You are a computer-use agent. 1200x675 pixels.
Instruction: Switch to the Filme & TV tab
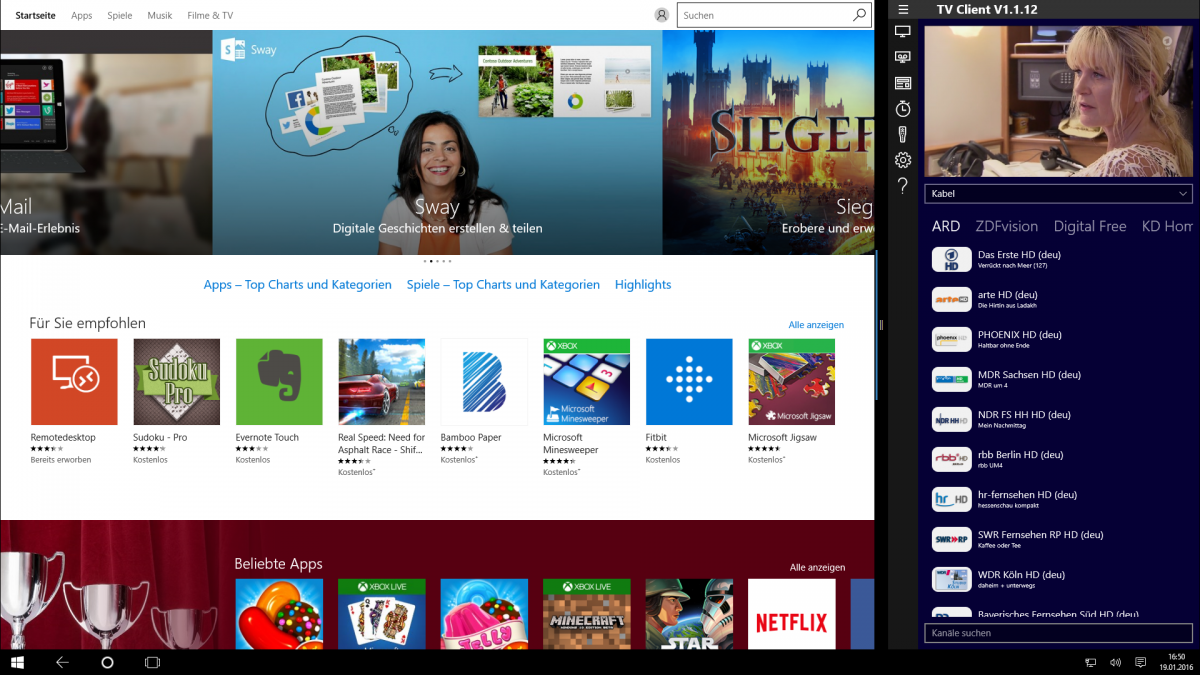210,16
